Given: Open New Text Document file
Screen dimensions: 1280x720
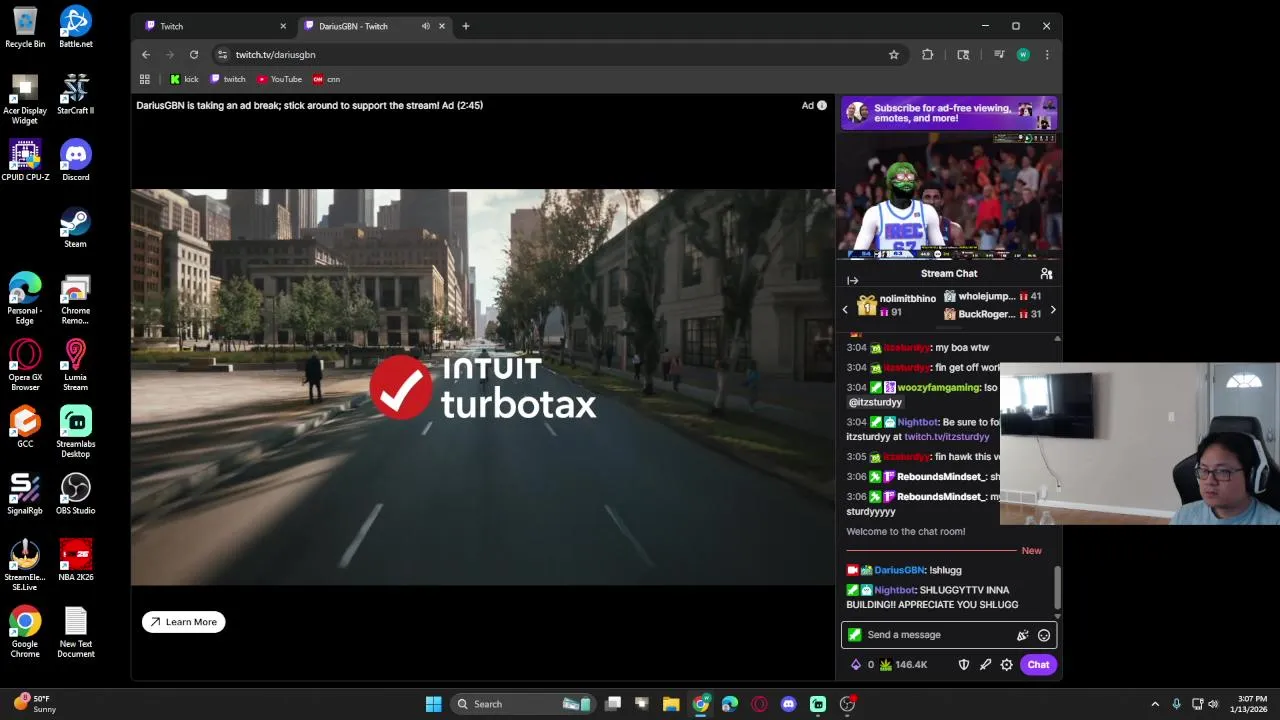Looking at the screenshot, I should [76, 633].
